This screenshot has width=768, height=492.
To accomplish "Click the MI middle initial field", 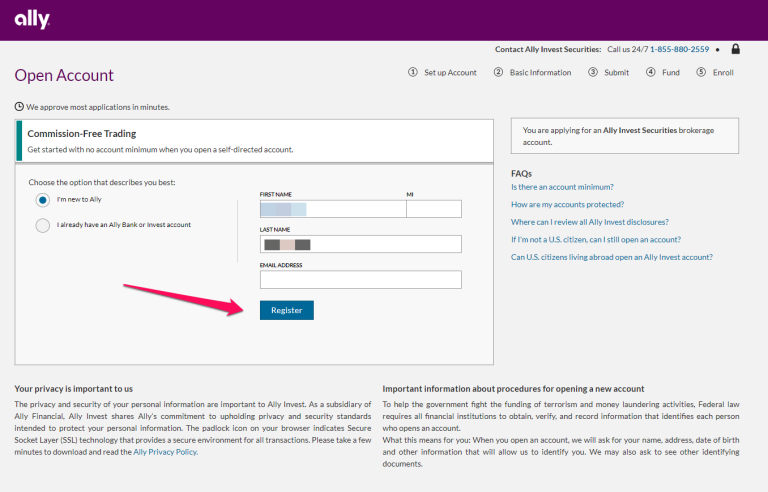I will [433, 209].
